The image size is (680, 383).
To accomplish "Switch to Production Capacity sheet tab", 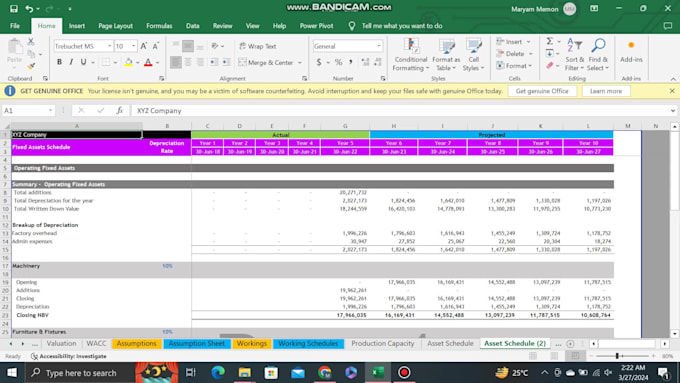I will (382, 343).
